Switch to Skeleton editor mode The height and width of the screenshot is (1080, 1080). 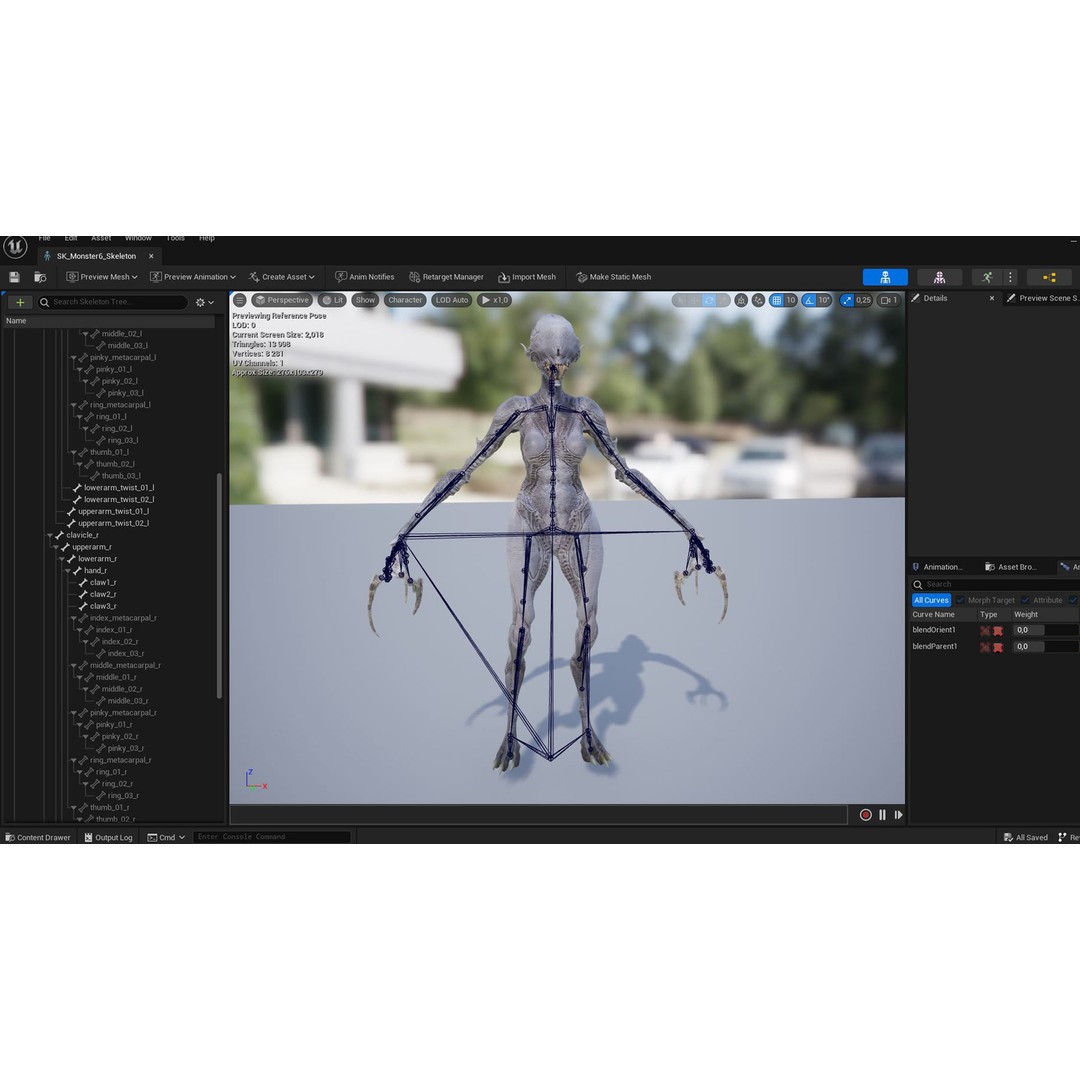point(885,277)
